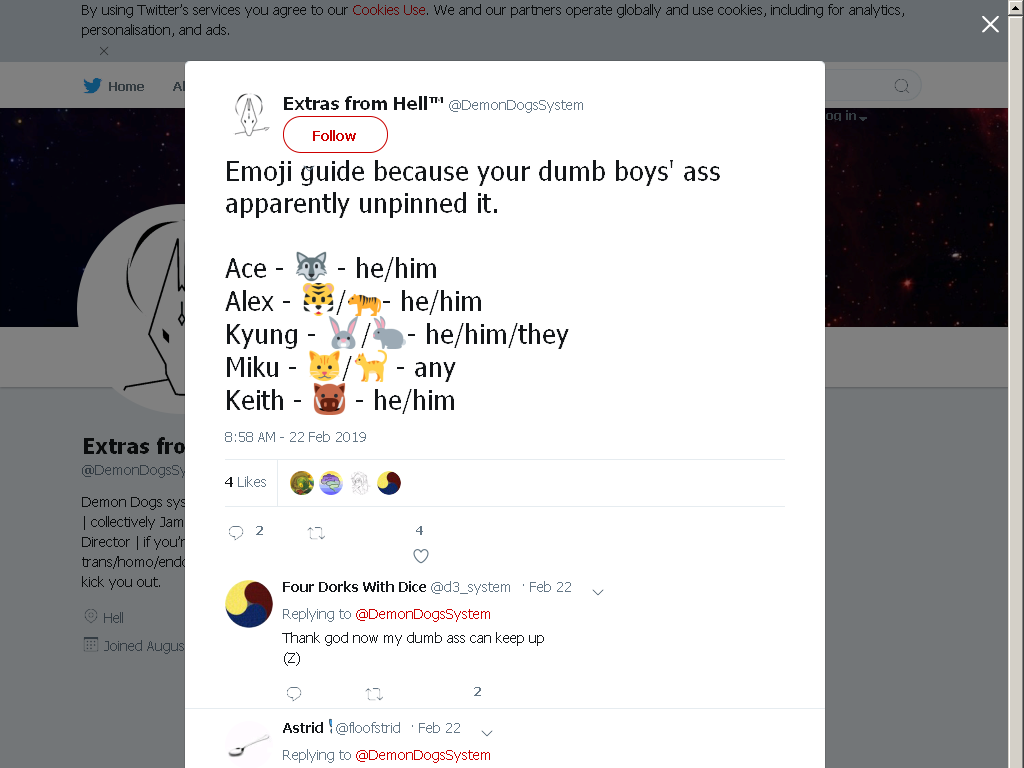The height and width of the screenshot is (768, 1024).
Task: Open the @DemonDogsSystem mention in the Four Dorks reply
Action: click(x=423, y=614)
